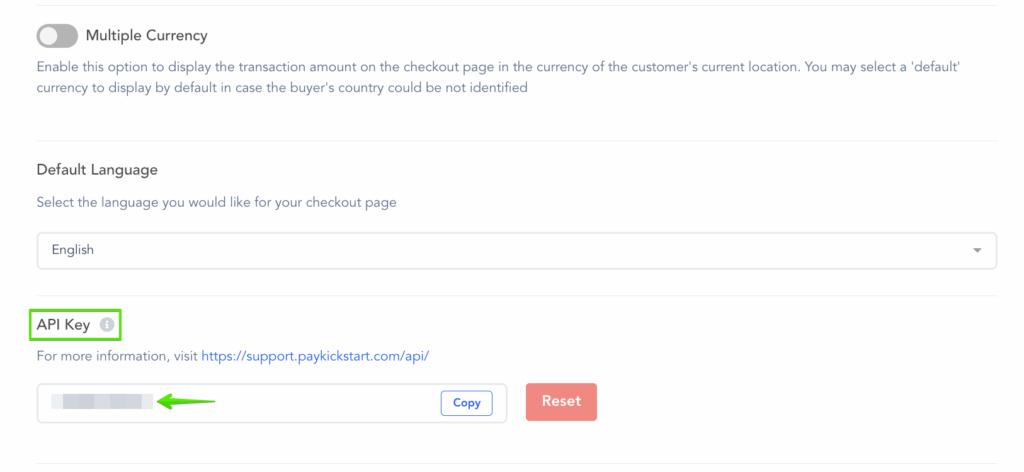The image size is (1024, 472).
Task: Click the API Key heading label
Action: 63,325
